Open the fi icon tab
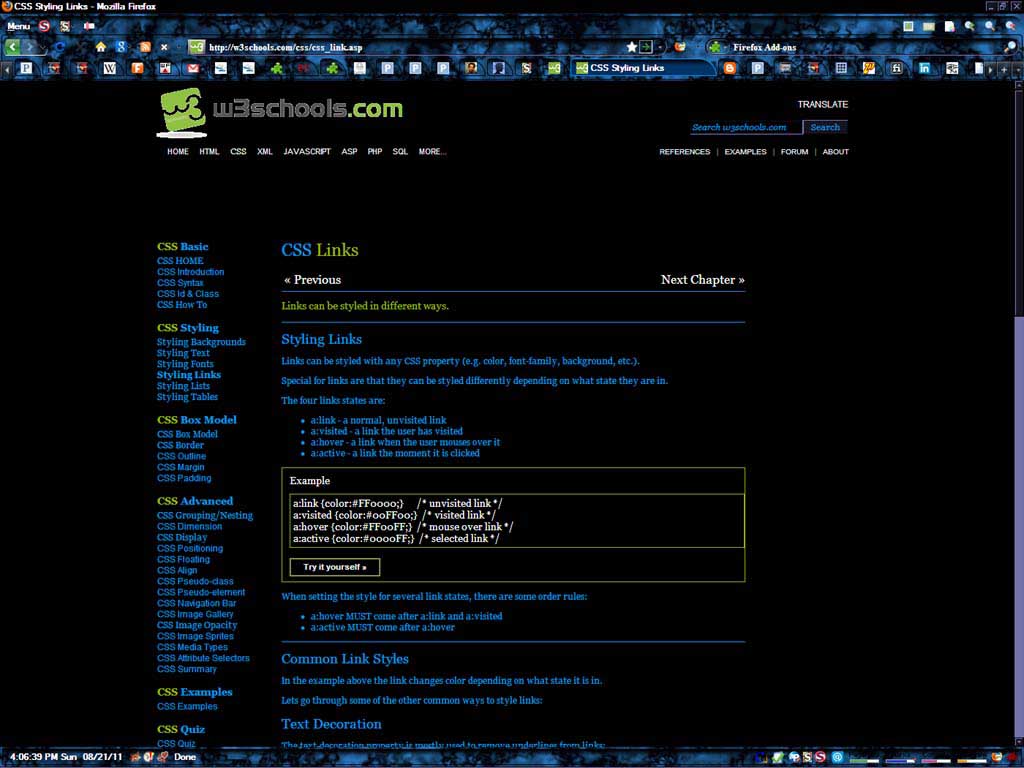The height and width of the screenshot is (768, 1024). [897, 68]
